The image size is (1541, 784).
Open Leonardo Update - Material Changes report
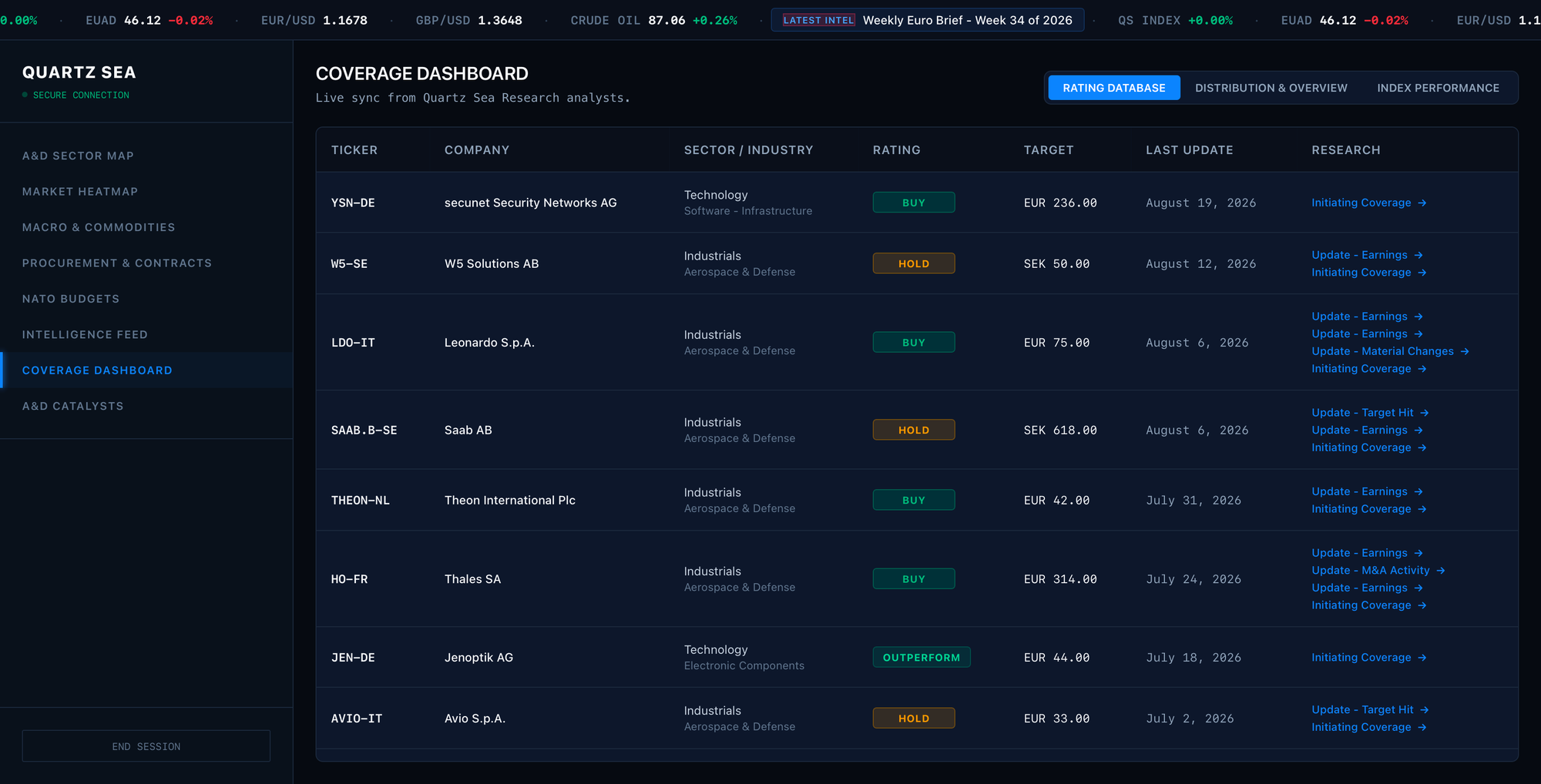[1390, 351]
